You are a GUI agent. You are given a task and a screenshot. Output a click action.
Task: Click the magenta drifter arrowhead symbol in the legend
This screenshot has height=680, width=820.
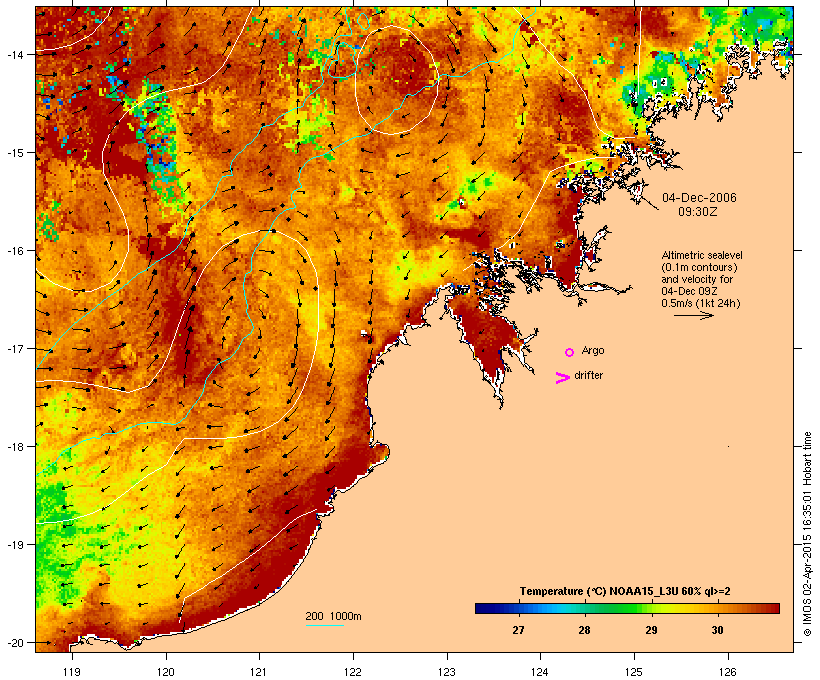point(563,378)
